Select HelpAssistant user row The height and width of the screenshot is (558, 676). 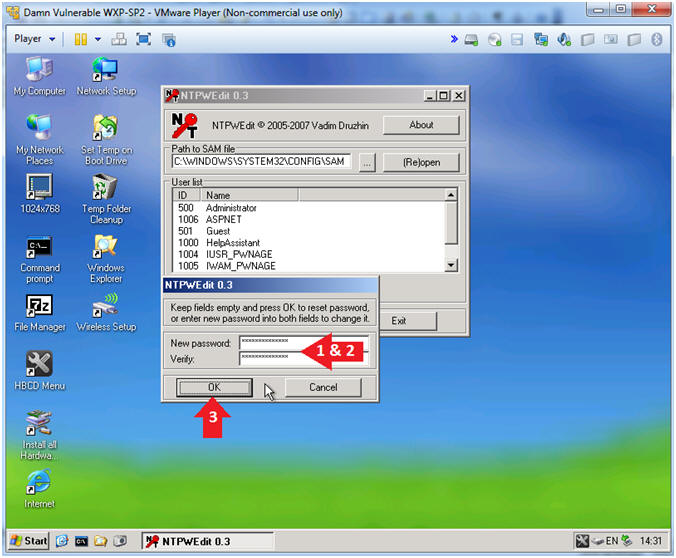[x=309, y=243]
